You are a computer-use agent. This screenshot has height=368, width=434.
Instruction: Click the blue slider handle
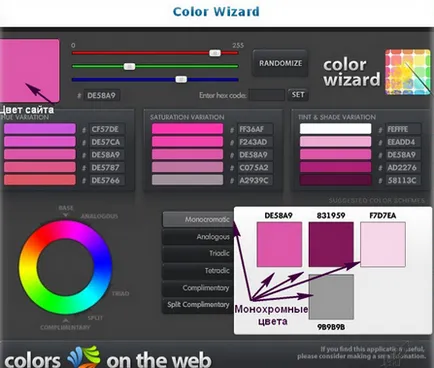(x=181, y=79)
